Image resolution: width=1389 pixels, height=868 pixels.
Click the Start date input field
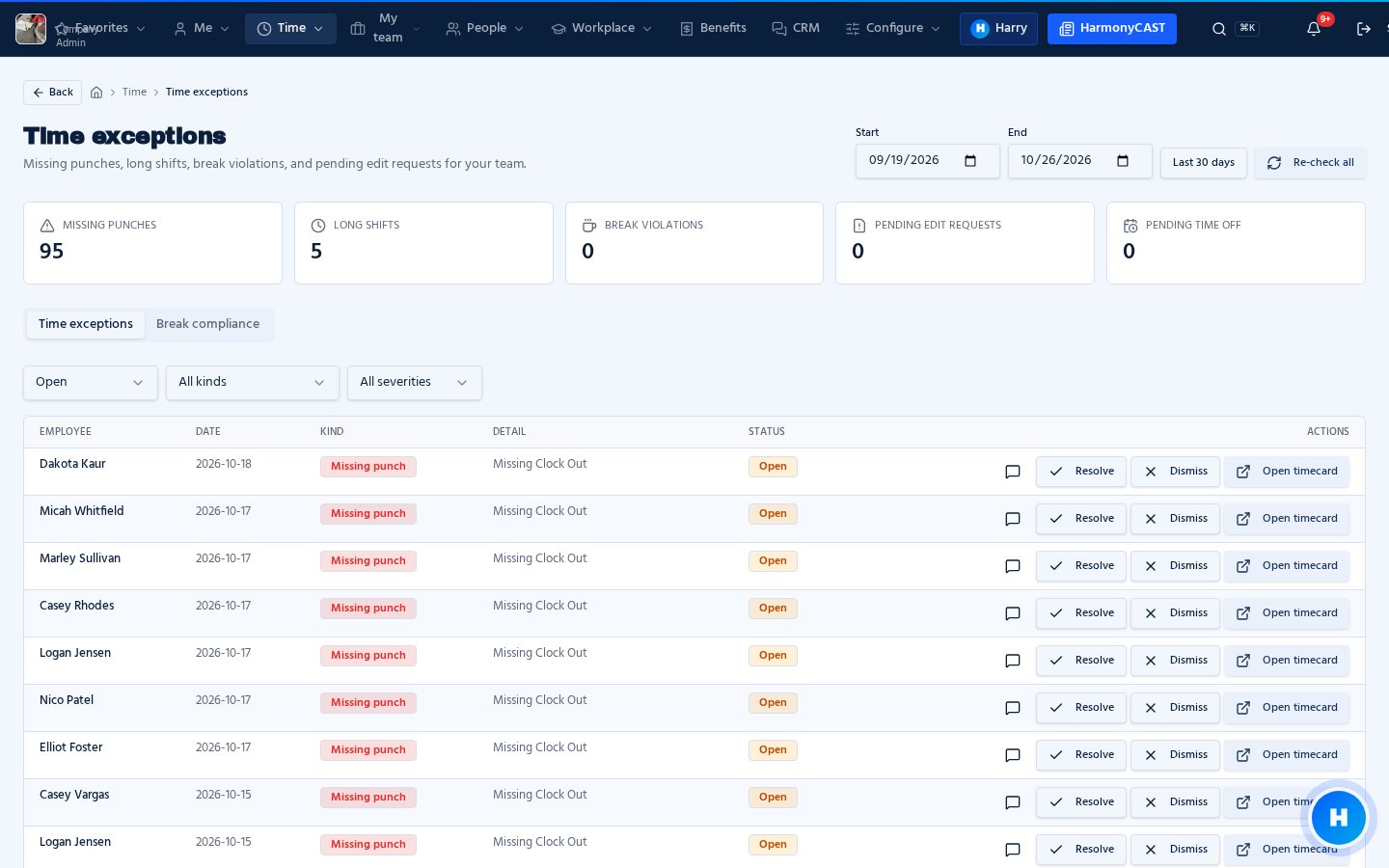(x=928, y=161)
